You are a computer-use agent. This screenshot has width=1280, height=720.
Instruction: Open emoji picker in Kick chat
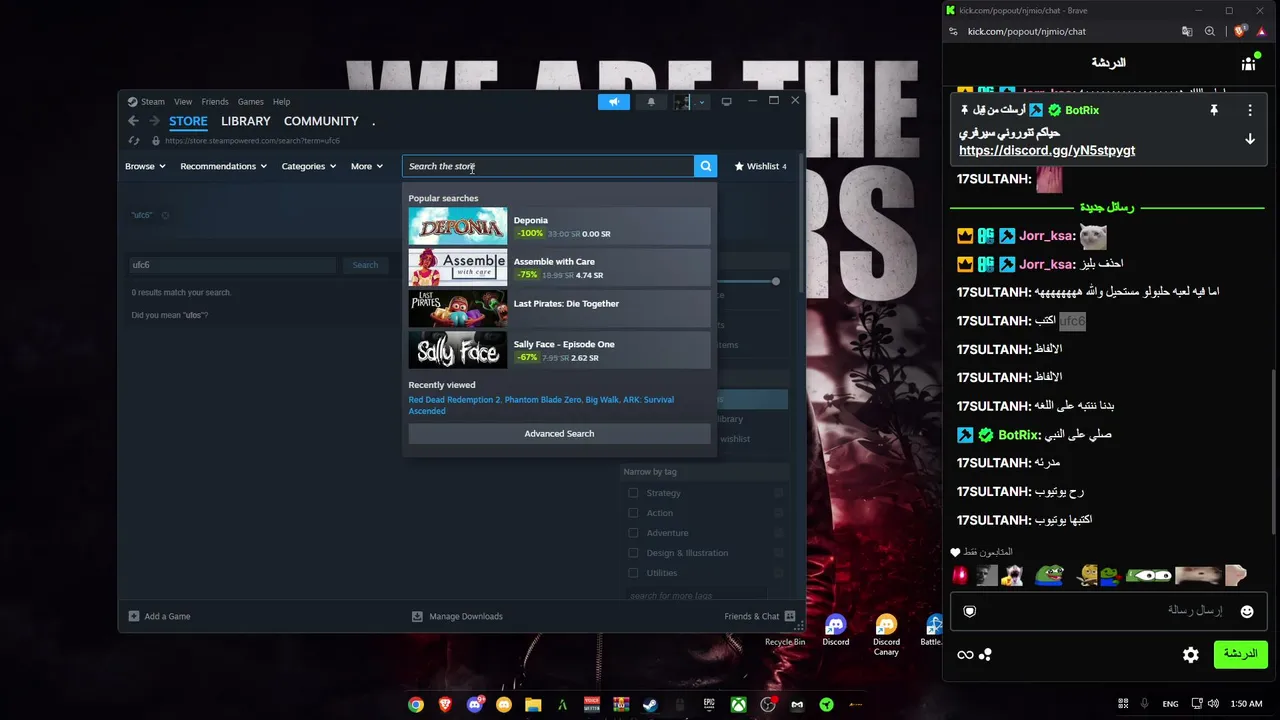(x=1247, y=611)
